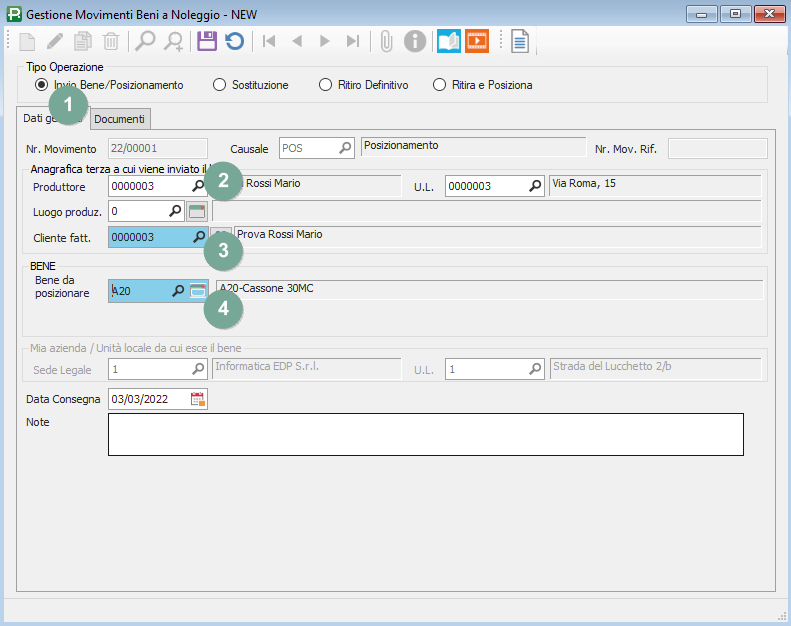Open the search magnifier in toolbar
The image size is (791, 626).
pyautogui.click(x=146, y=41)
